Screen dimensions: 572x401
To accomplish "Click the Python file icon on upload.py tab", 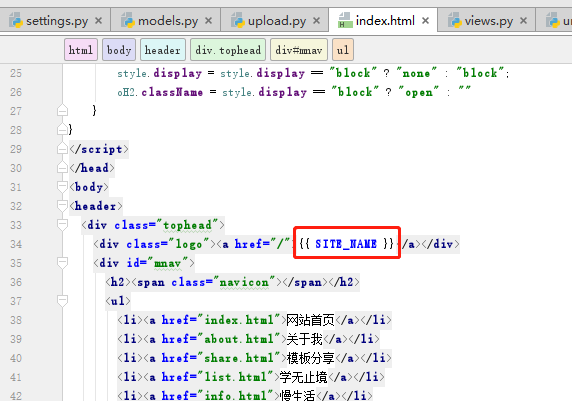I will point(238,20).
